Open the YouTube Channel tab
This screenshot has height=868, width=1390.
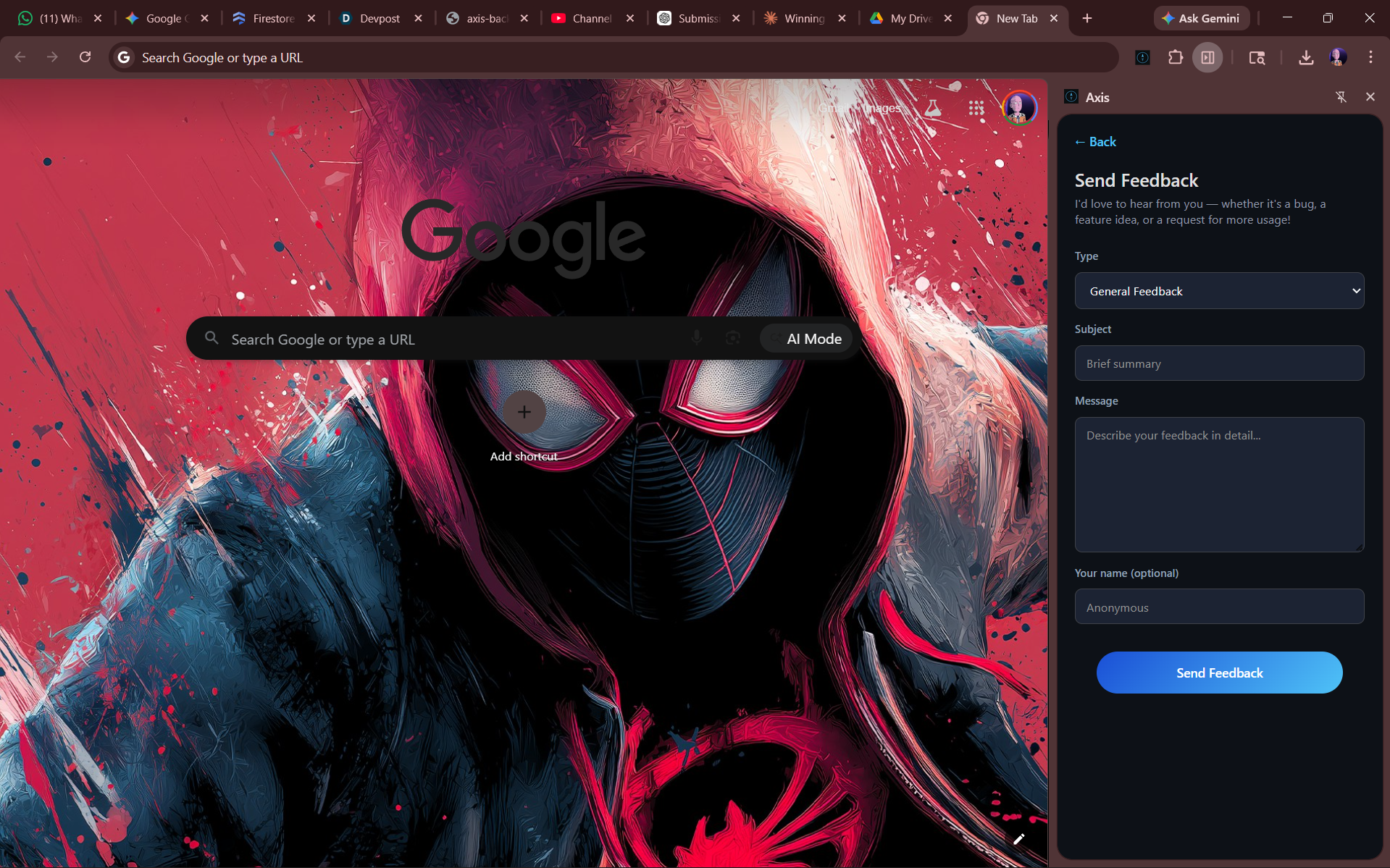point(592,18)
